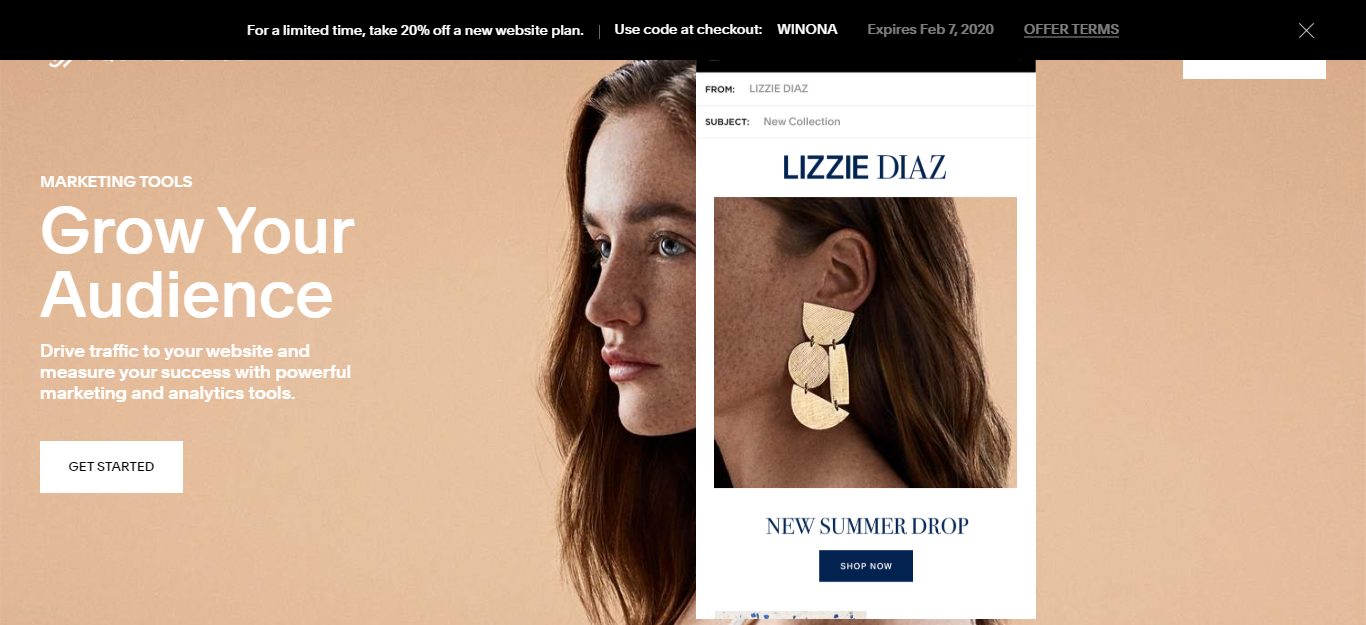Click the LIZZIE DIAZ email logo

click(865, 167)
